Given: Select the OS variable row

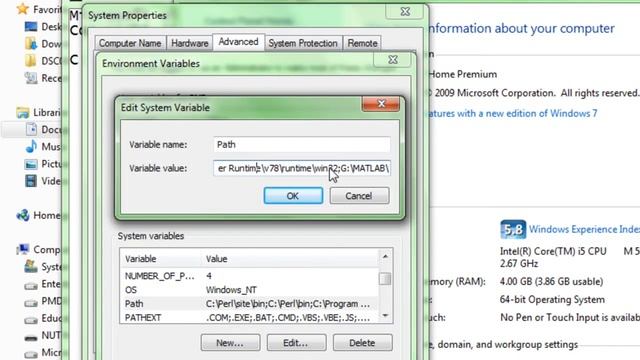Looking at the screenshot, I should [249, 290].
